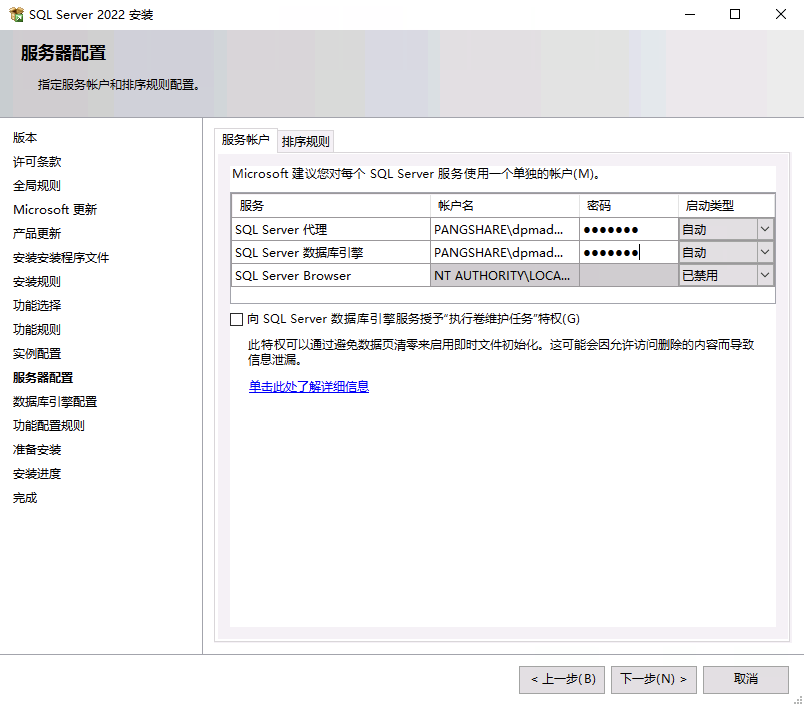The height and width of the screenshot is (706, 804).
Task: Enable the volume maintenance task privilege checkbox
Action: [x=236, y=319]
